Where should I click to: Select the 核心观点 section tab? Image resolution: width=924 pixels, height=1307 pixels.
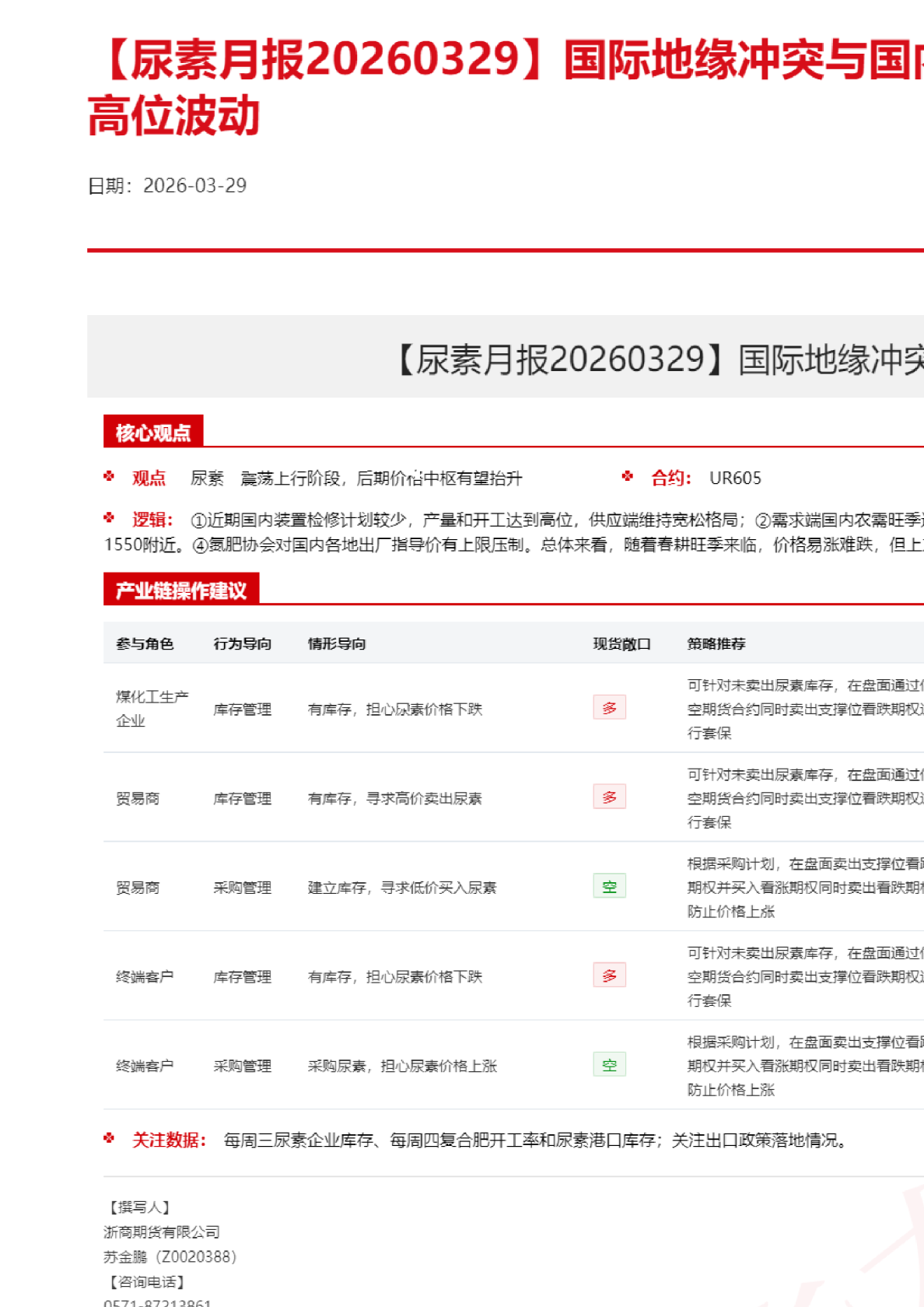point(153,432)
